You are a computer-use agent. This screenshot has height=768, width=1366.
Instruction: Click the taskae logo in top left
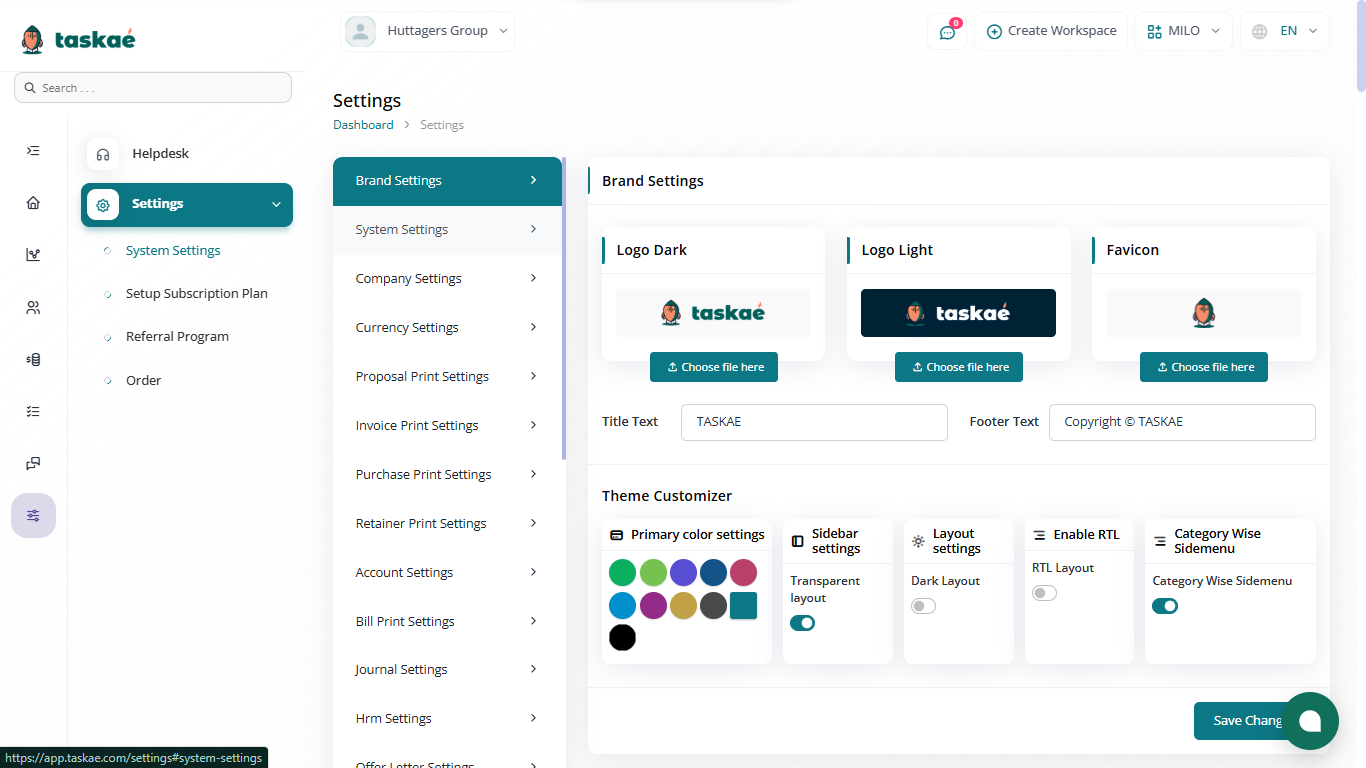point(78,39)
